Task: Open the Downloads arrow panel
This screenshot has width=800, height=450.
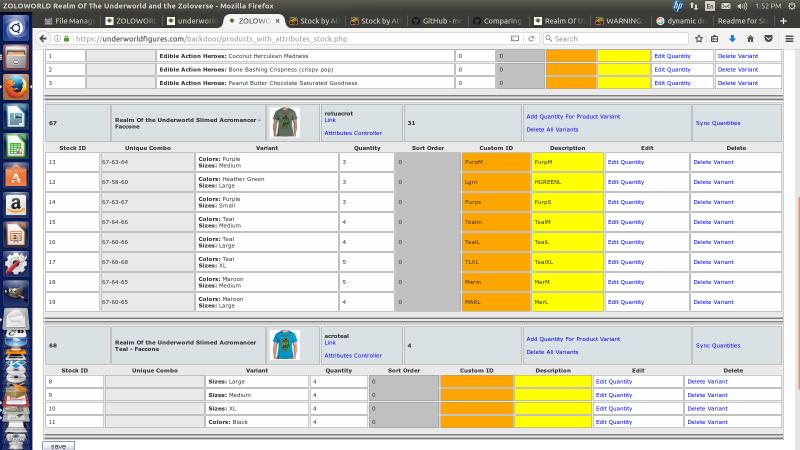Action: pos(732,39)
